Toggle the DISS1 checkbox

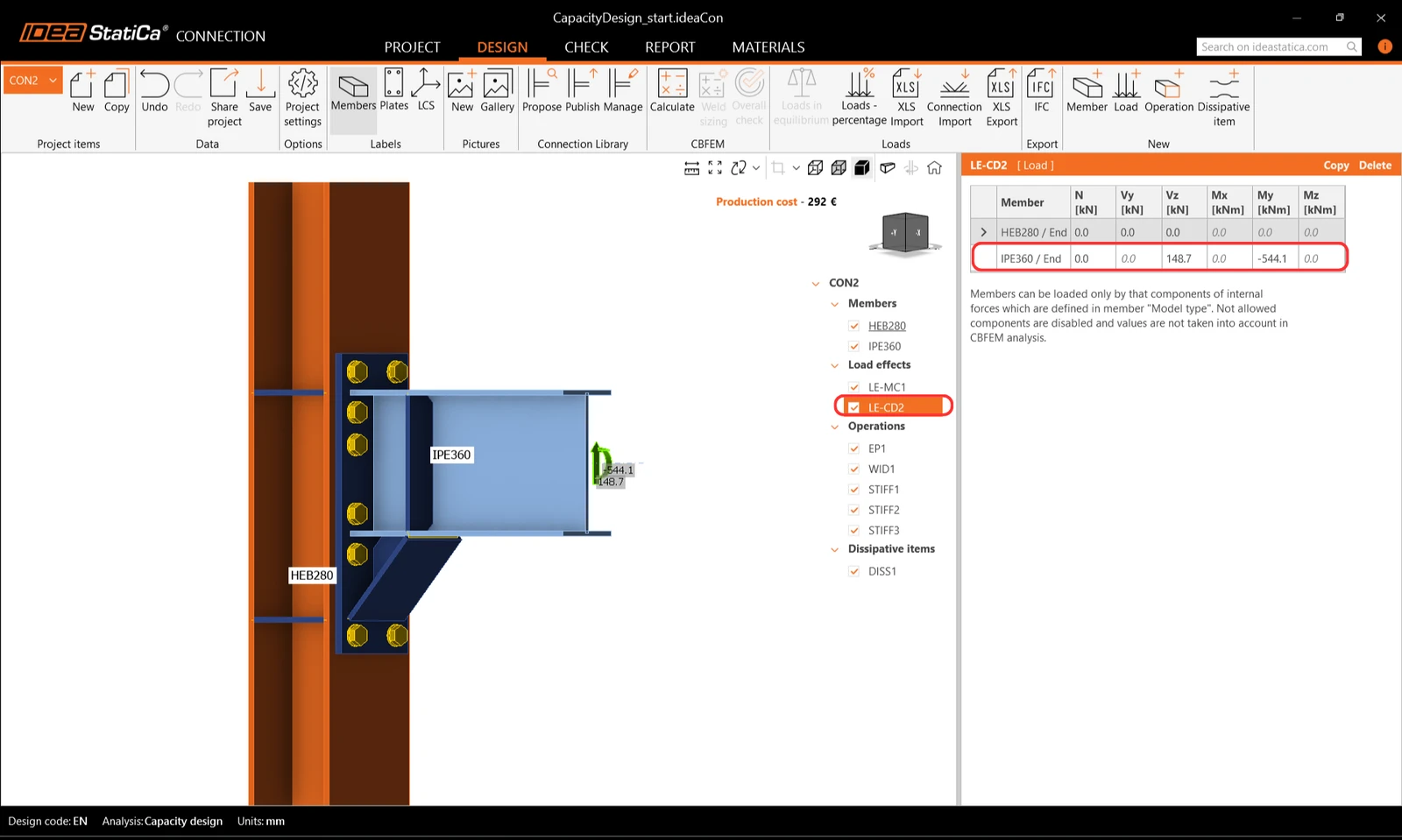coord(854,571)
